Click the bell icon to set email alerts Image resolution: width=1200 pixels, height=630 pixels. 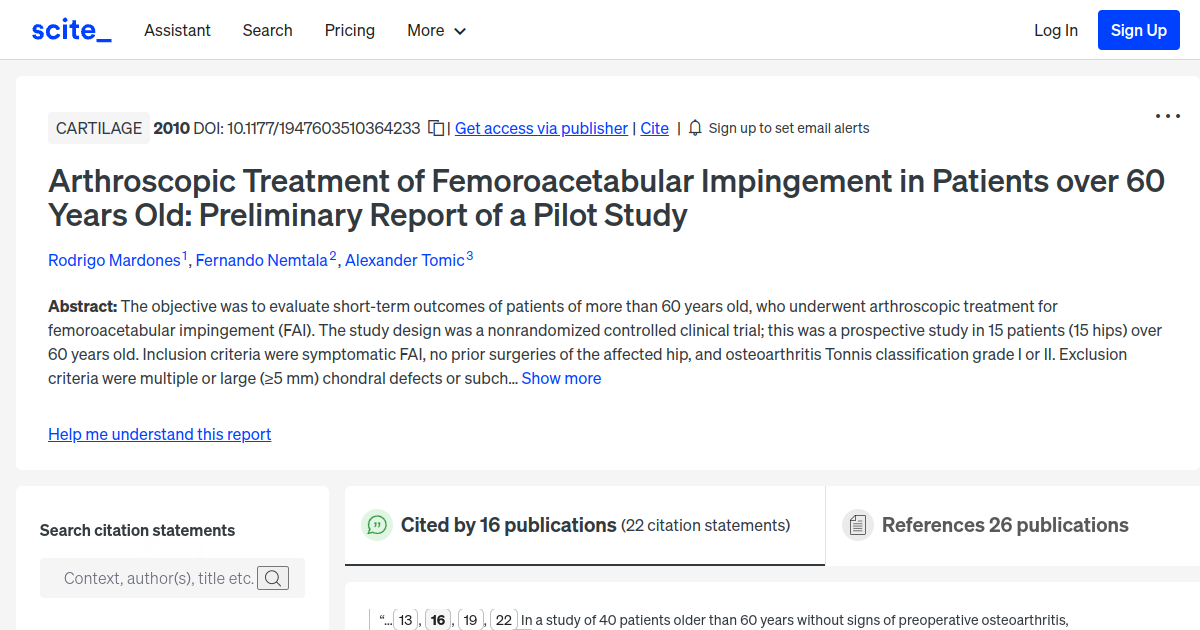point(694,128)
